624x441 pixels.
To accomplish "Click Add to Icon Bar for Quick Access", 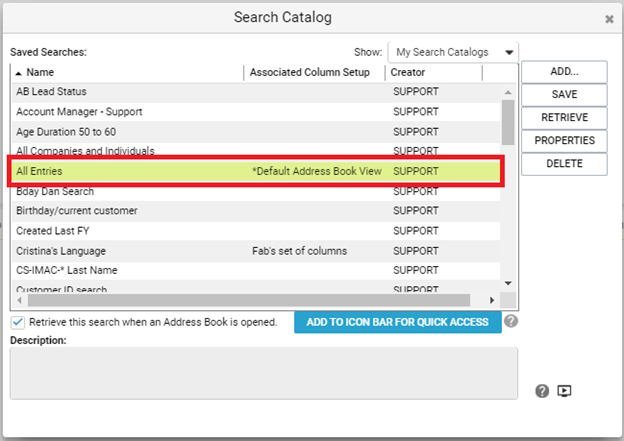I will (x=398, y=322).
